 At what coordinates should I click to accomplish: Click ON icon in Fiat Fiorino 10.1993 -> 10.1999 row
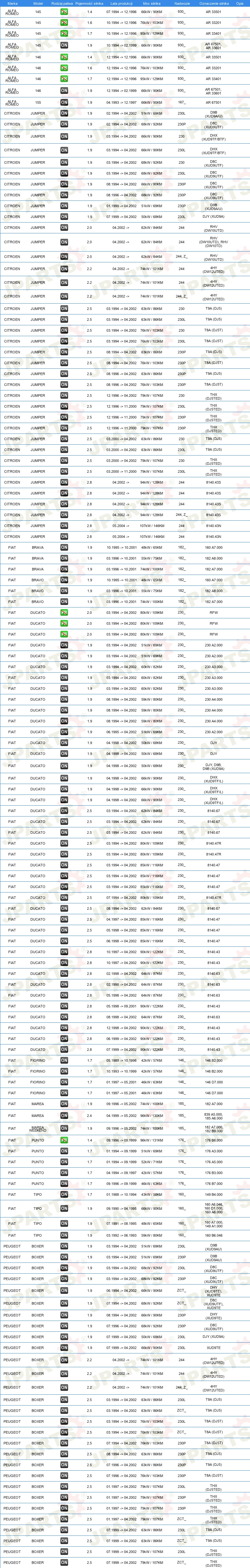click(64, 1071)
